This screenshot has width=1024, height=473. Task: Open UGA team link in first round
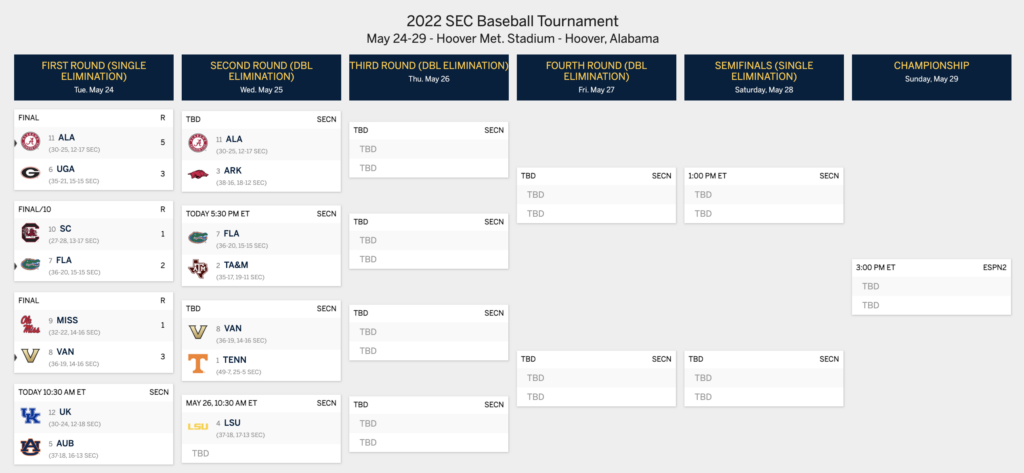(x=66, y=169)
